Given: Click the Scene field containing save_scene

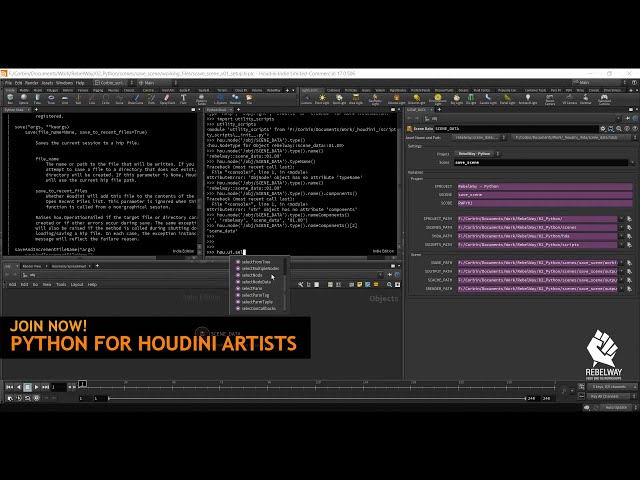Looking at the screenshot, I should tap(541, 162).
